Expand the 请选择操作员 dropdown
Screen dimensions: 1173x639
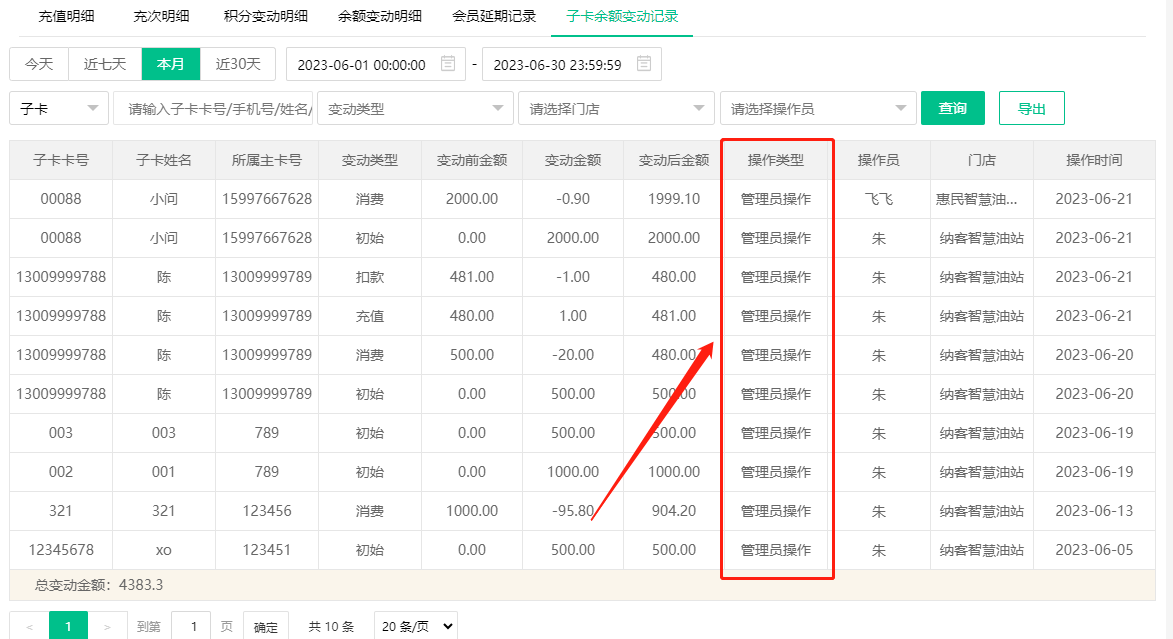point(818,109)
